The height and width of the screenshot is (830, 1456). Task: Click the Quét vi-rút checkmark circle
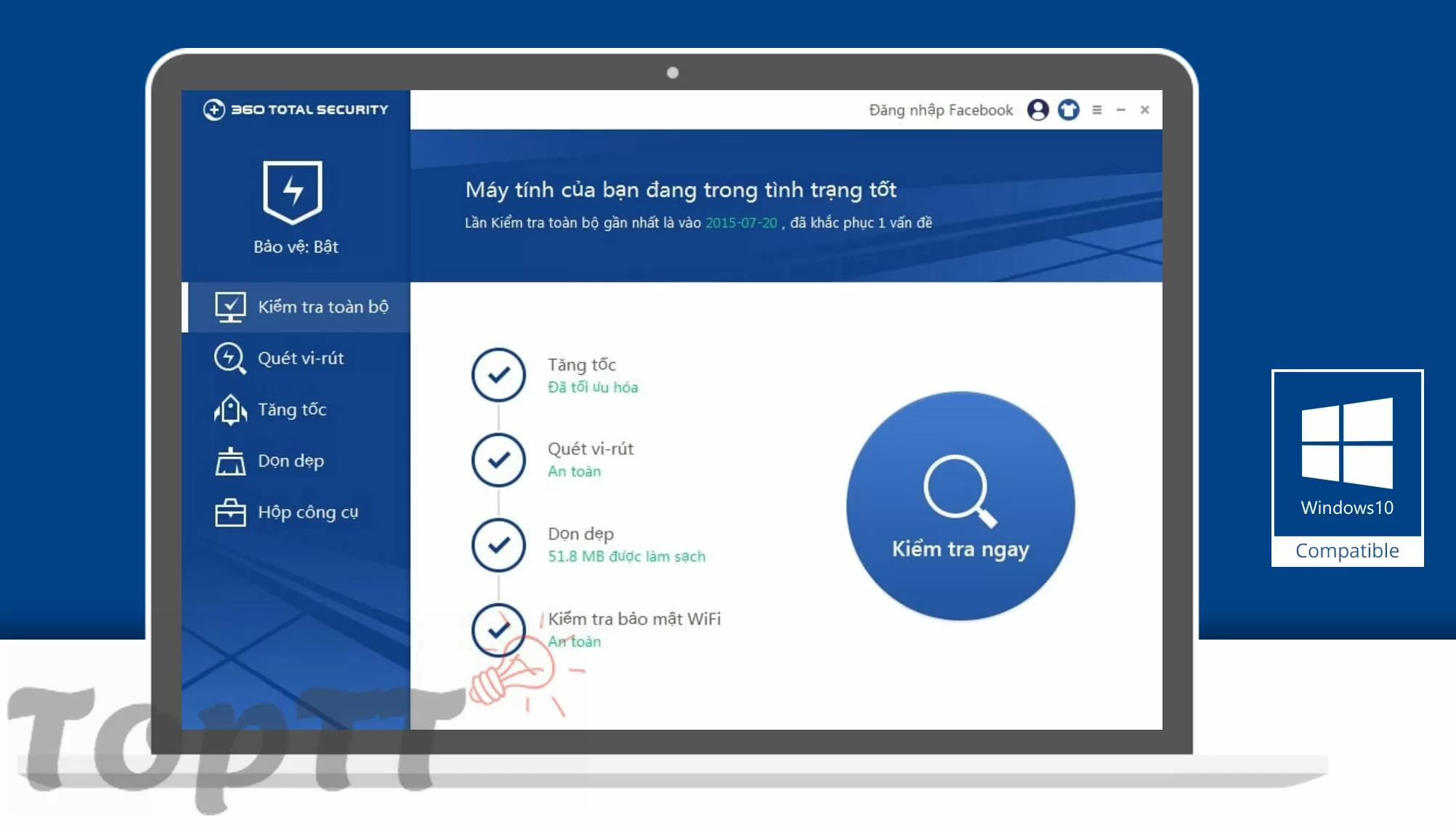[498, 460]
